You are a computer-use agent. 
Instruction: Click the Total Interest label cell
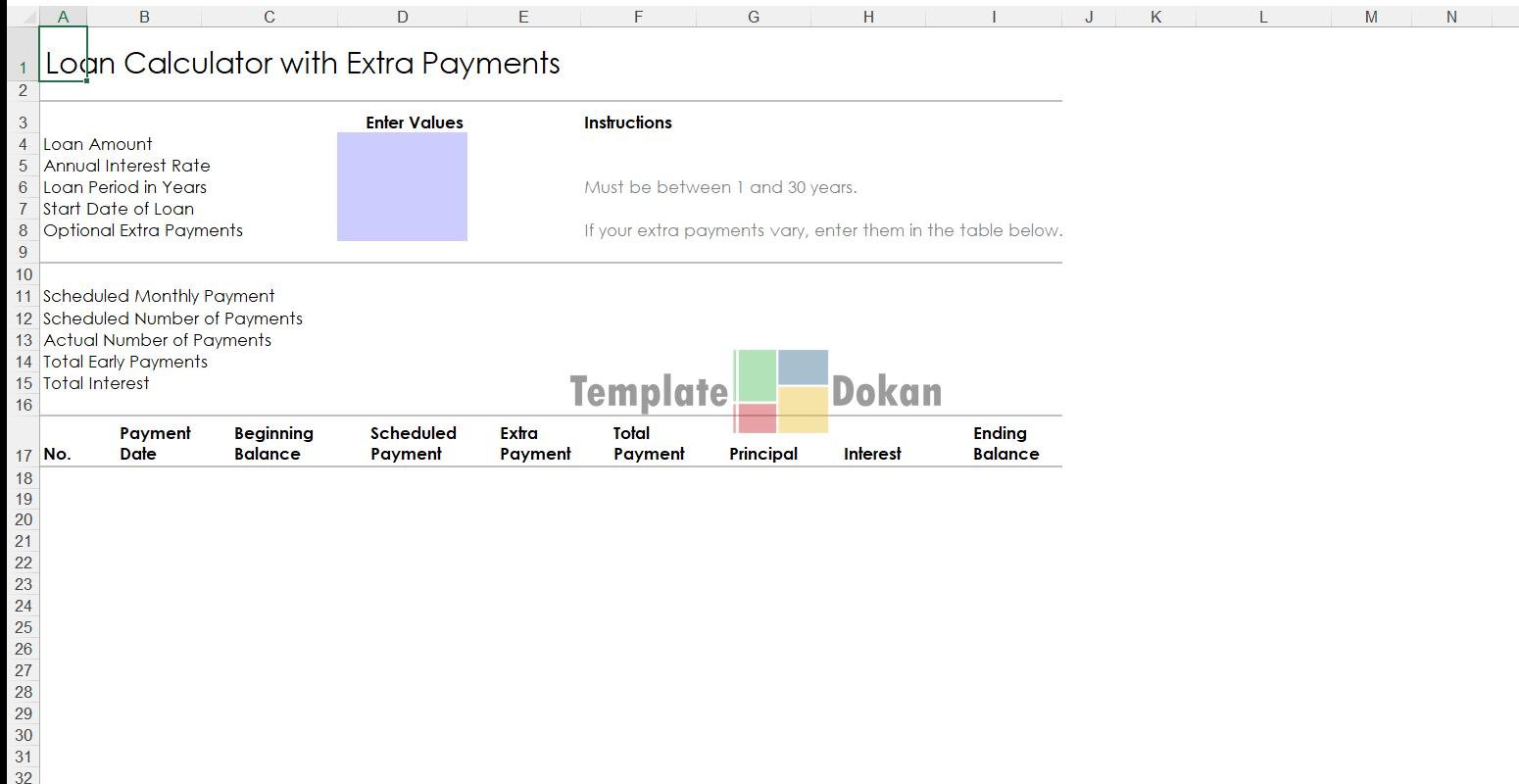96,383
